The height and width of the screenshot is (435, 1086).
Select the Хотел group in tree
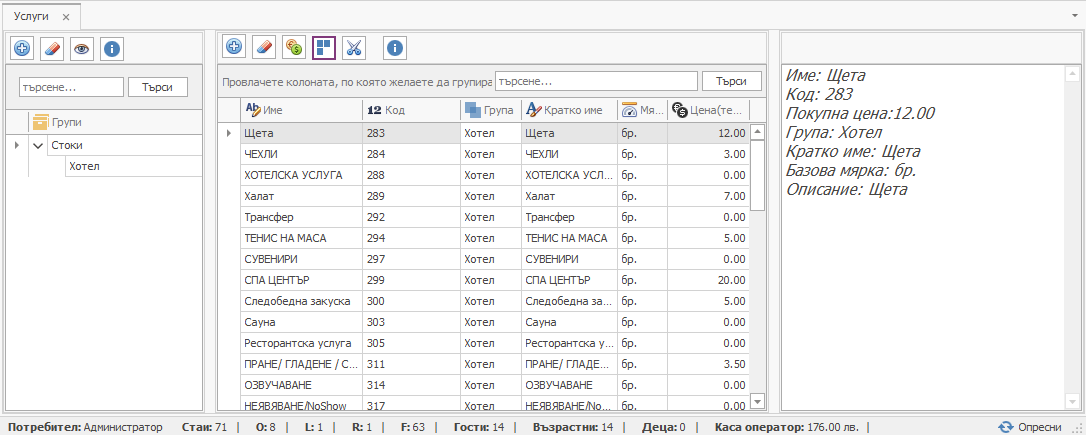(84, 166)
